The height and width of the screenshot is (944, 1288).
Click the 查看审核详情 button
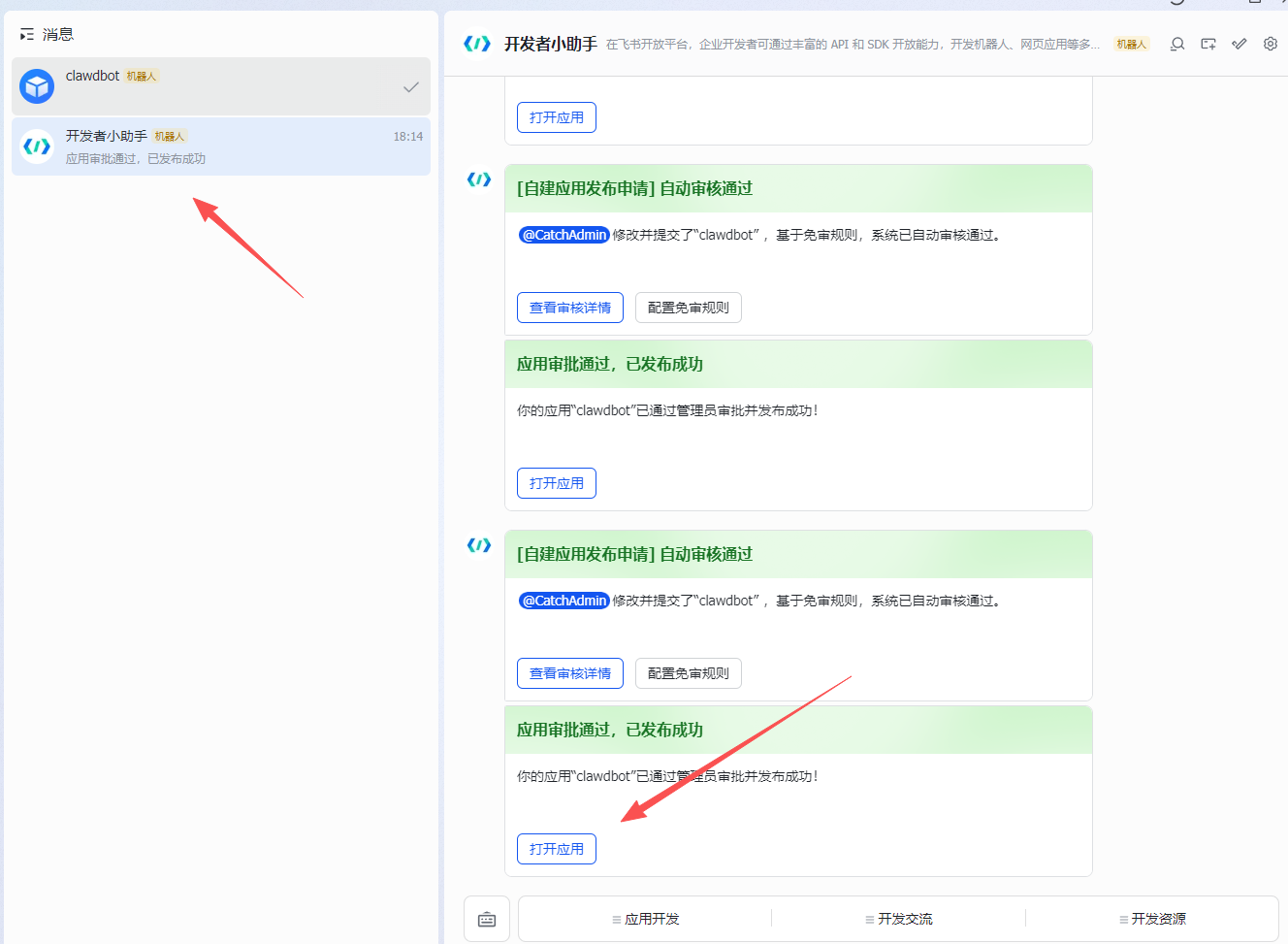point(569,307)
